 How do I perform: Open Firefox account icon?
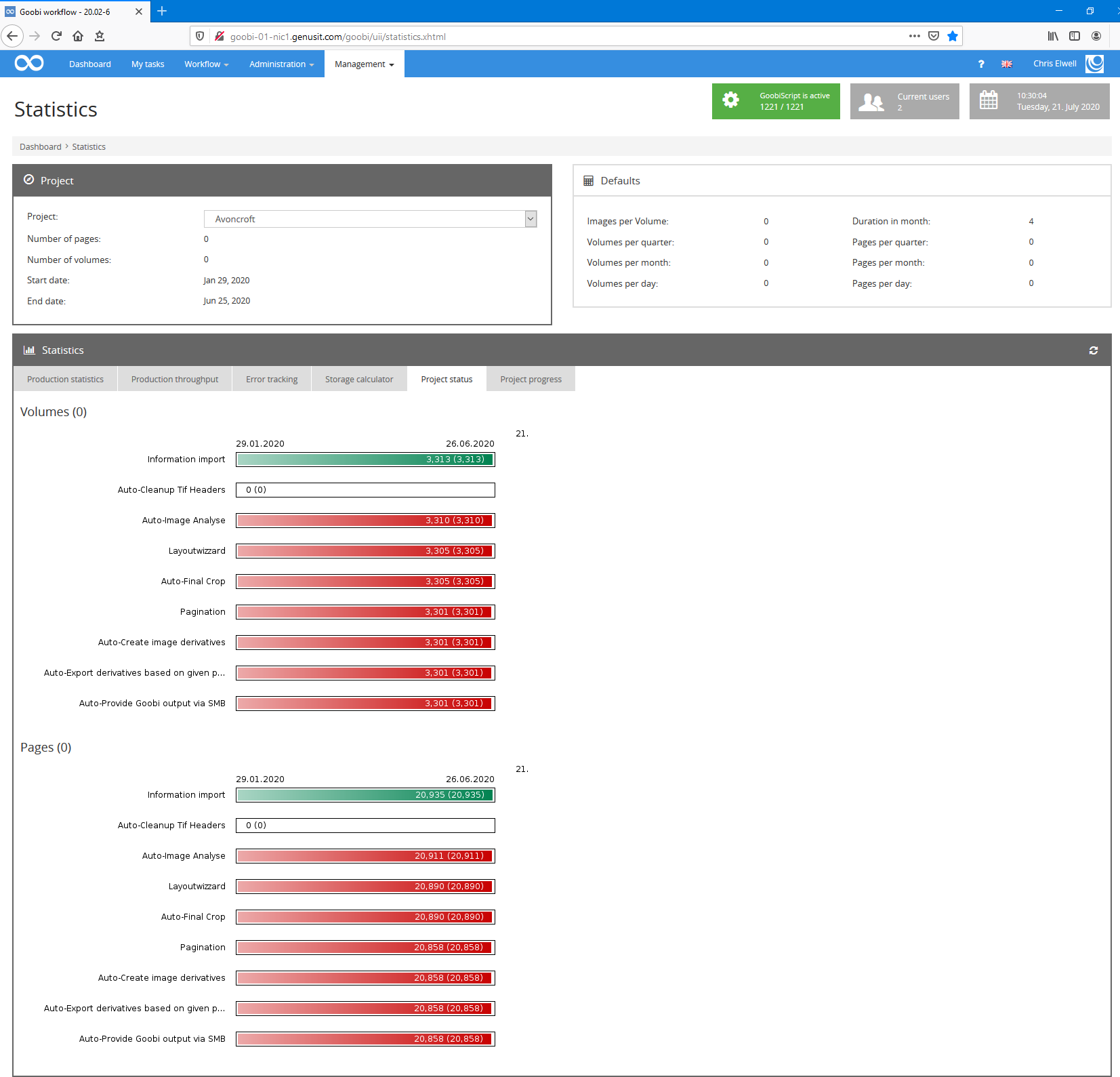[1096, 36]
